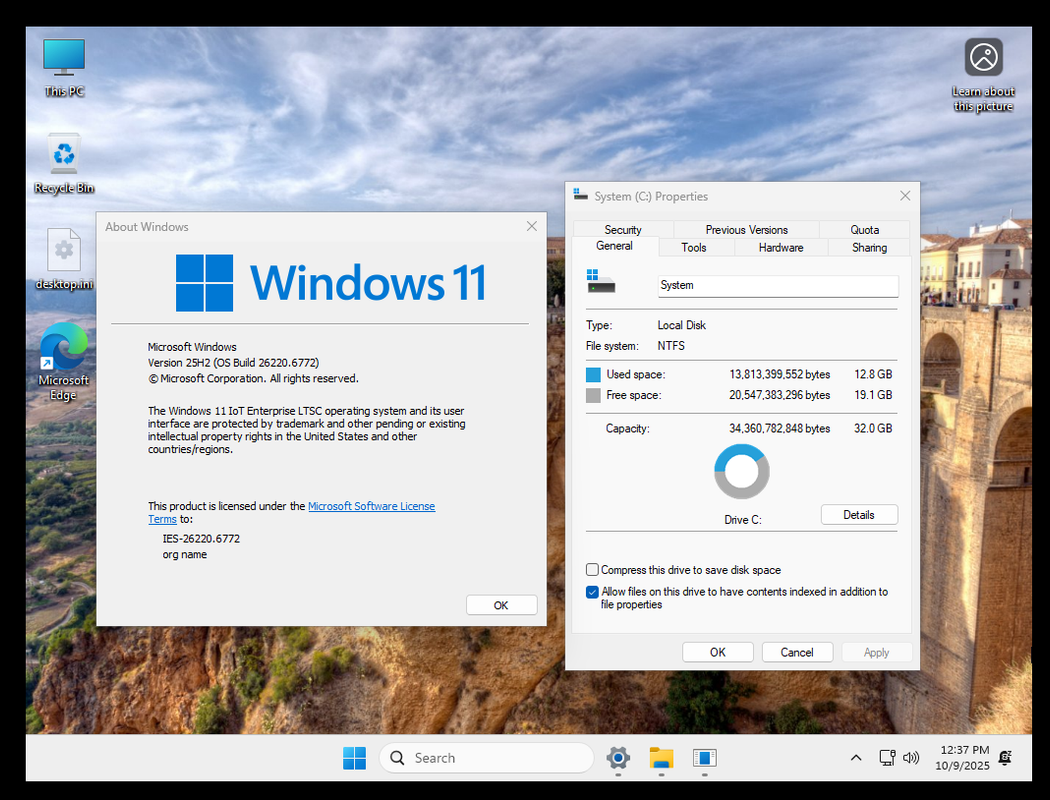1050x800 pixels.
Task: Open the Windows Start button
Action: [x=354, y=758]
